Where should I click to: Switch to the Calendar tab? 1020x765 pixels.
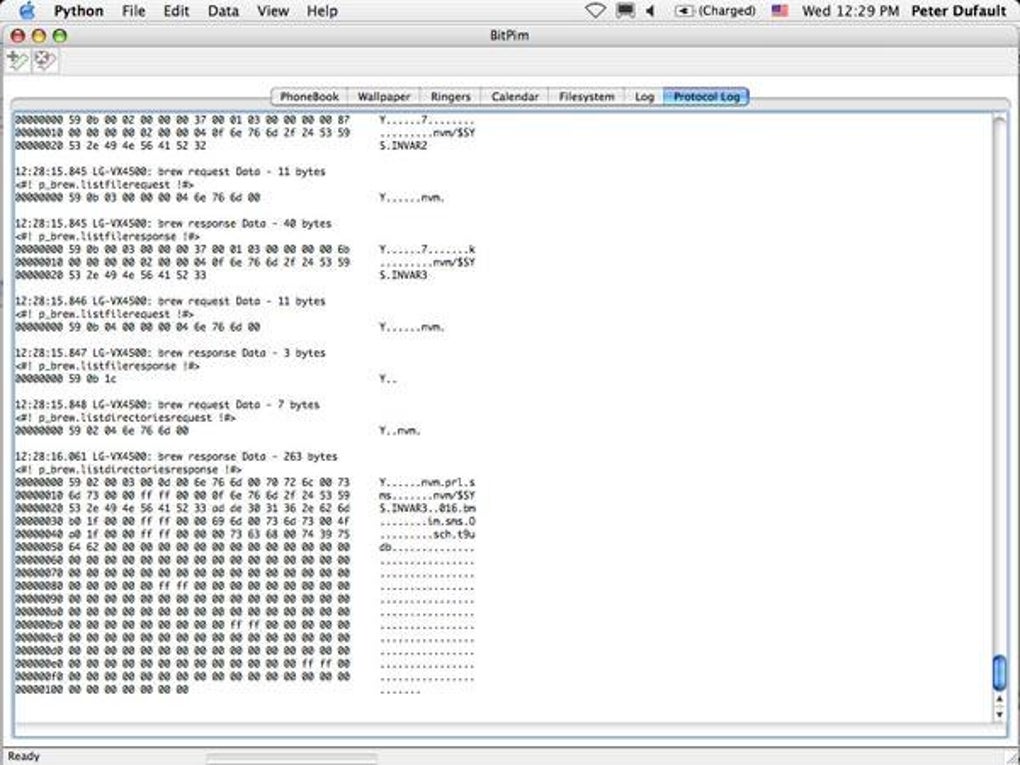[515, 96]
